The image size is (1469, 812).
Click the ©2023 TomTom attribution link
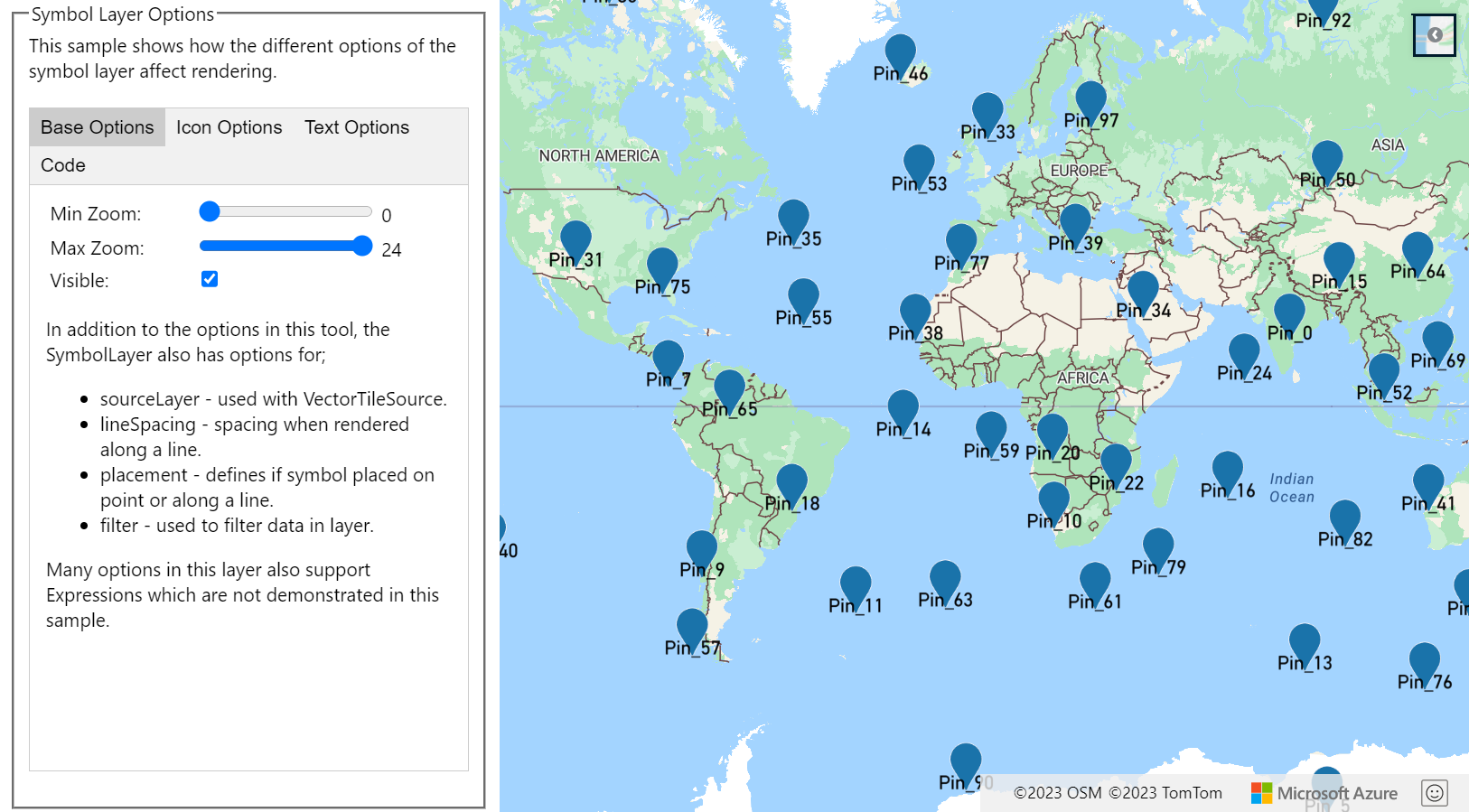point(1165,793)
